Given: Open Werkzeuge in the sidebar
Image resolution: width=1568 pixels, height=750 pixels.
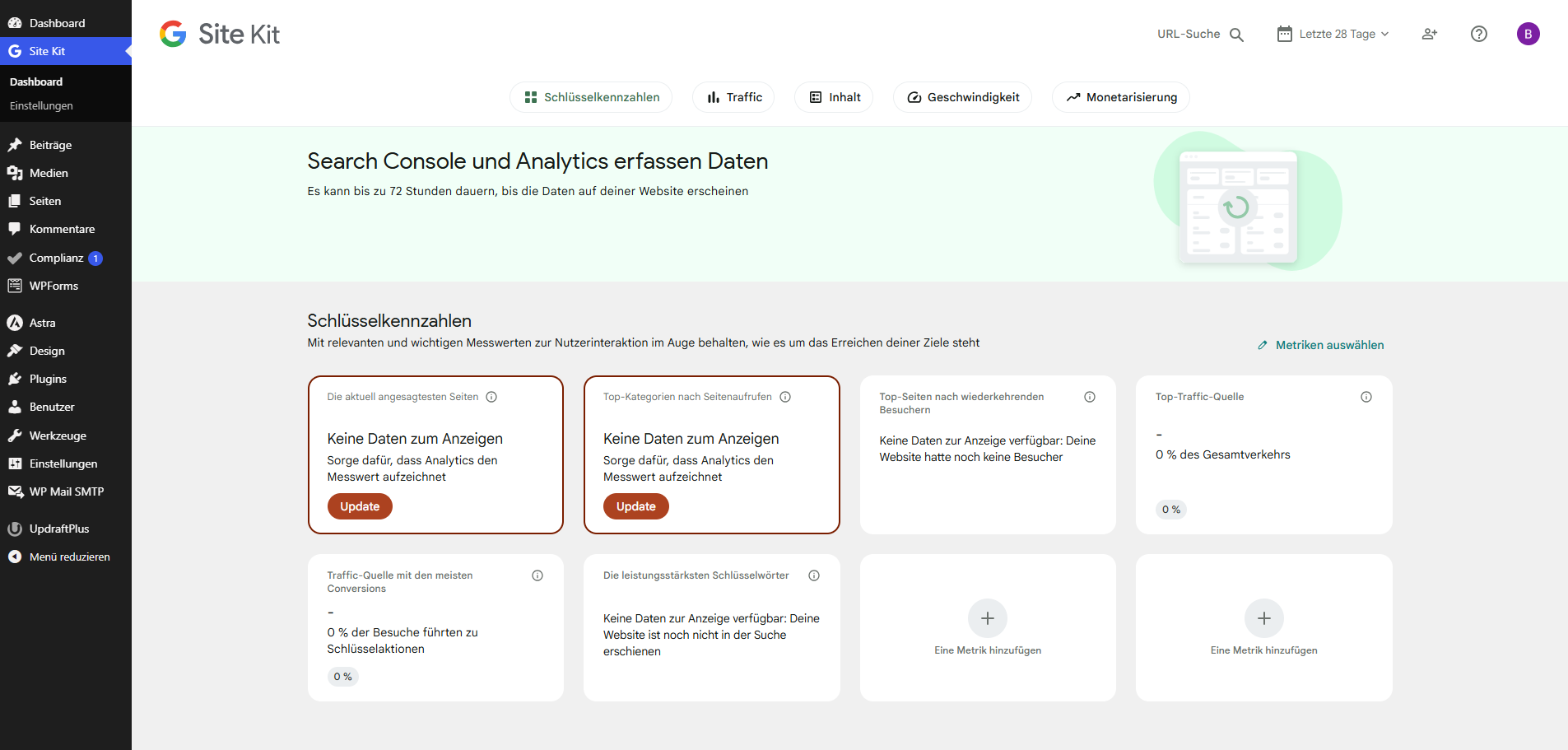Looking at the screenshot, I should point(66,436).
